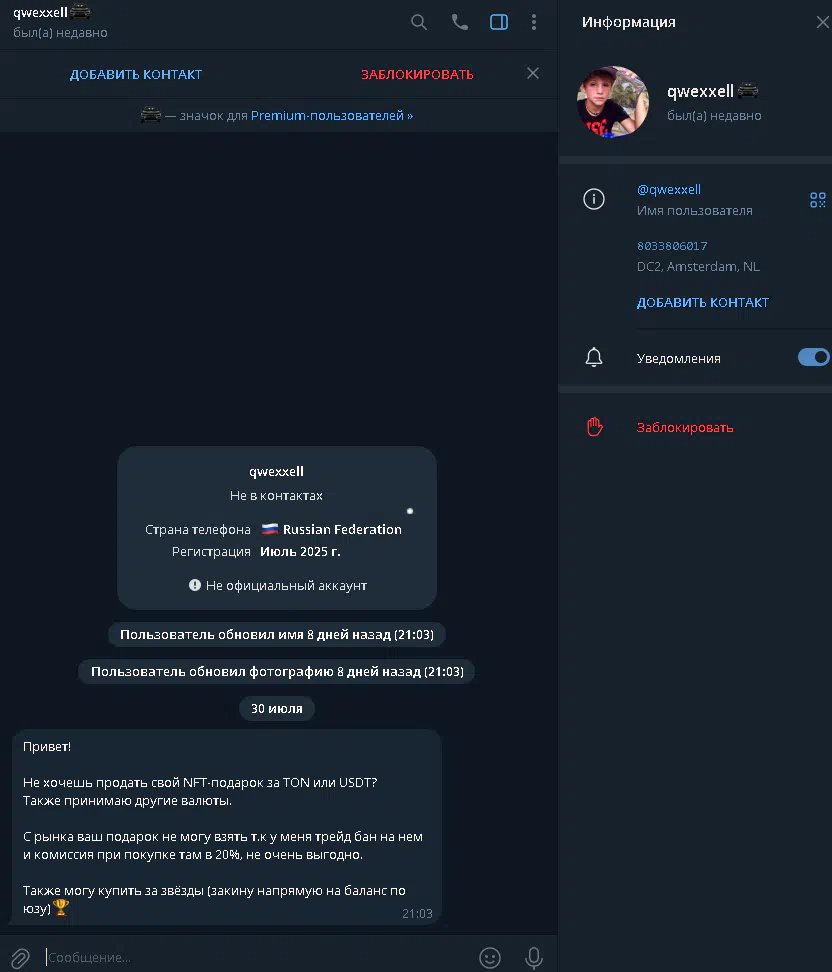Click the info circle icon in the profile
The image size is (832, 972).
point(594,199)
